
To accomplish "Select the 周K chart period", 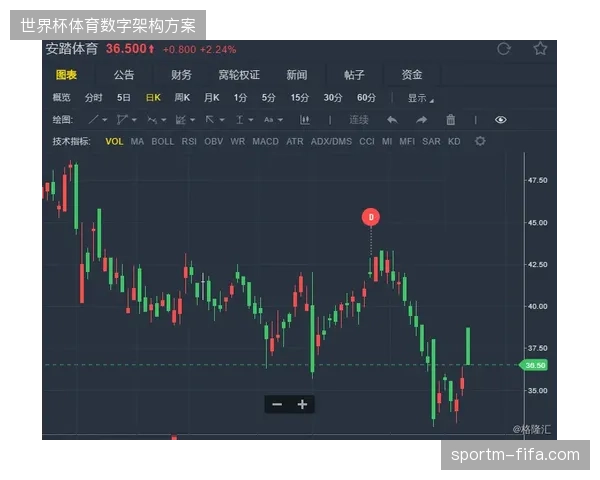I will point(182,98).
